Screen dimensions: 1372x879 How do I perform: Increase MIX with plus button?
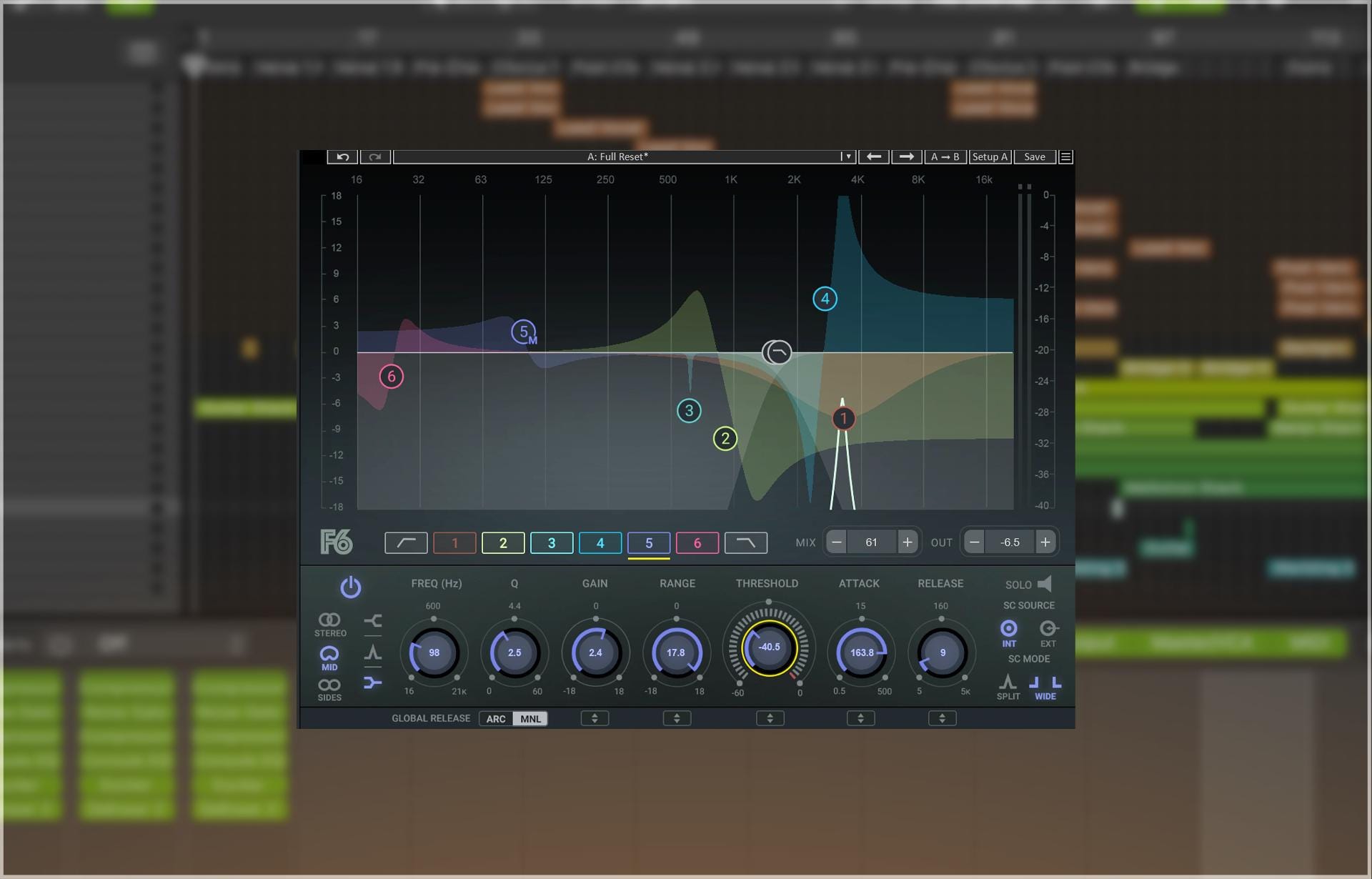coord(908,542)
